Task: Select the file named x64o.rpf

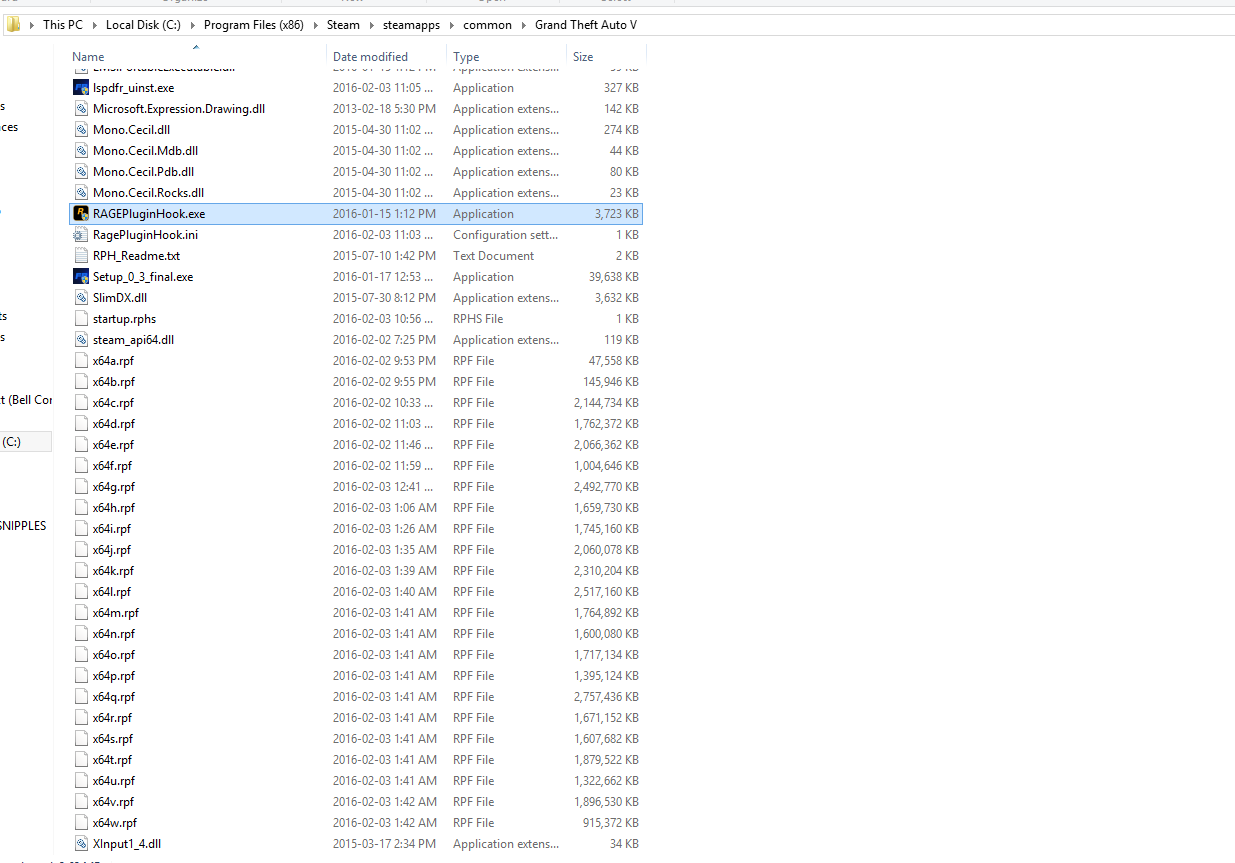Action: pyautogui.click(x=114, y=655)
